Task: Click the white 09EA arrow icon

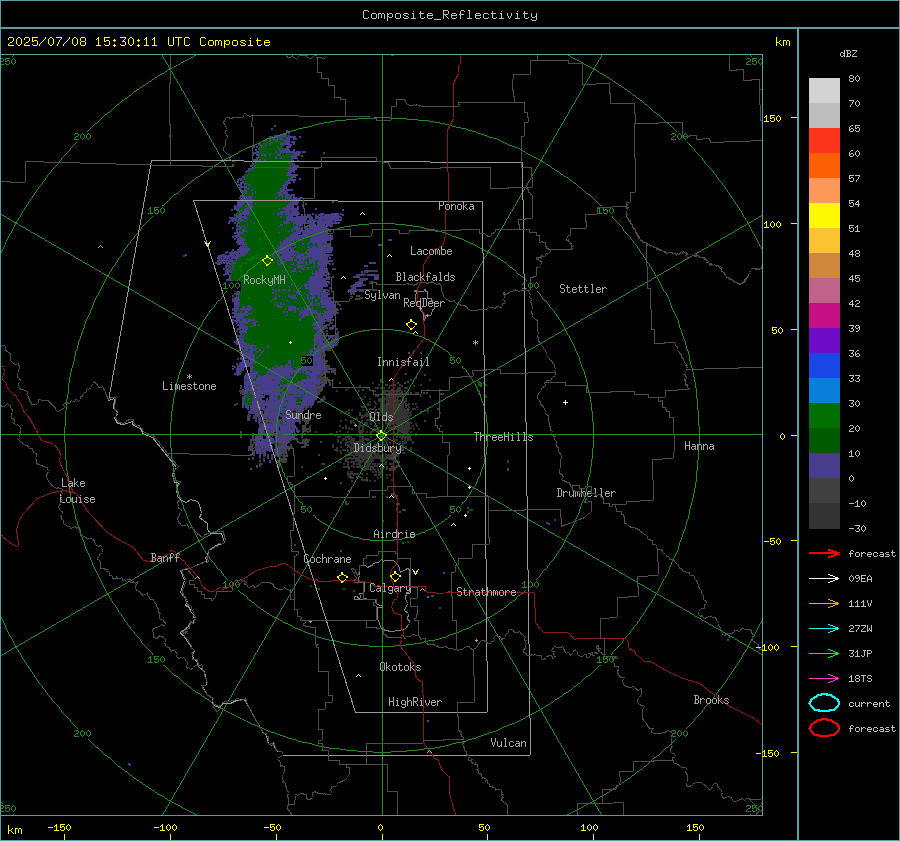Action: (x=824, y=579)
